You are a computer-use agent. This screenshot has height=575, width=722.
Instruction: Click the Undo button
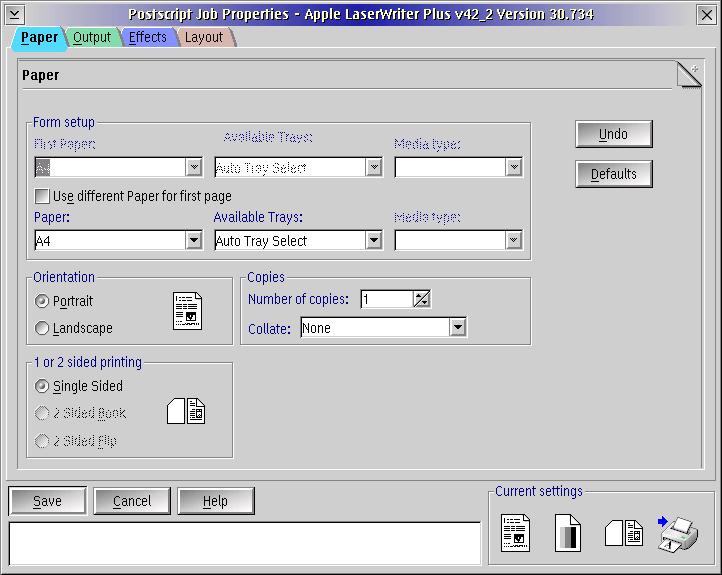pyautogui.click(x=613, y=134)
